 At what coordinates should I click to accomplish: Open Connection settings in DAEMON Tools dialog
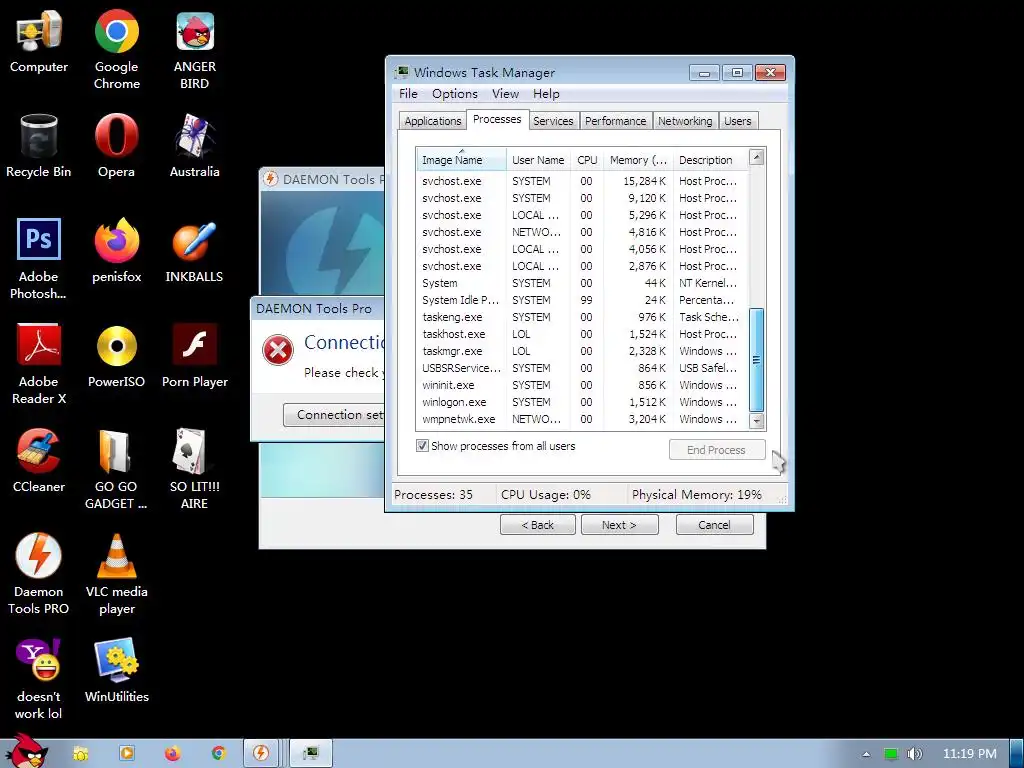(334, 415)
